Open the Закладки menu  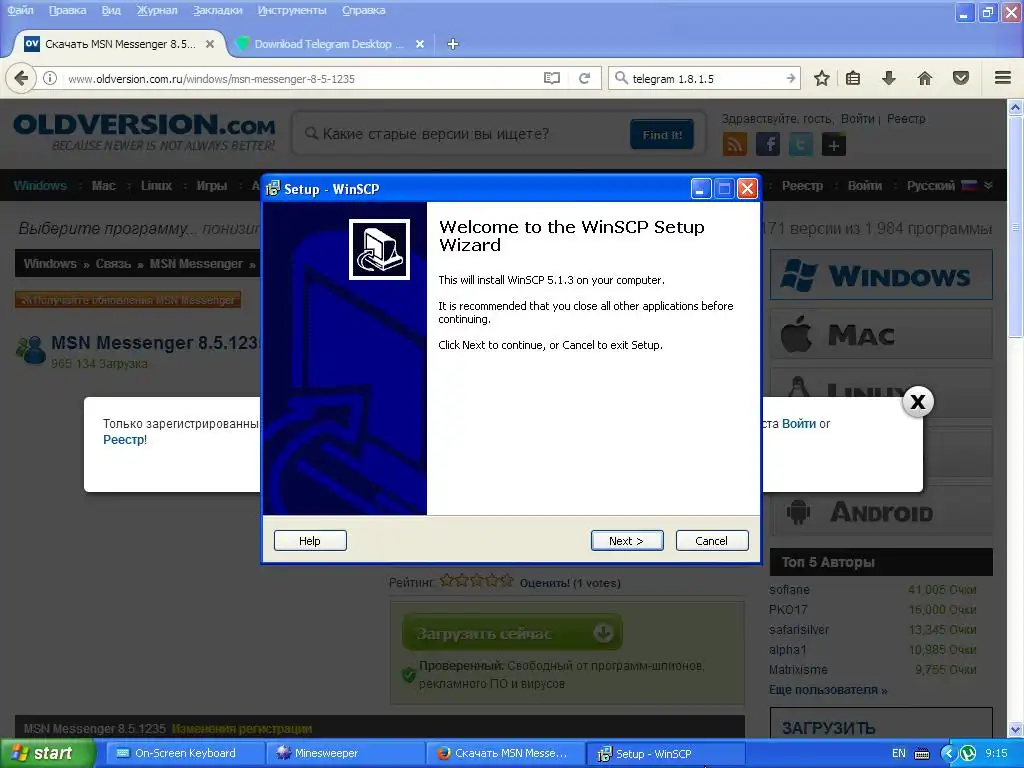point(217,10)
